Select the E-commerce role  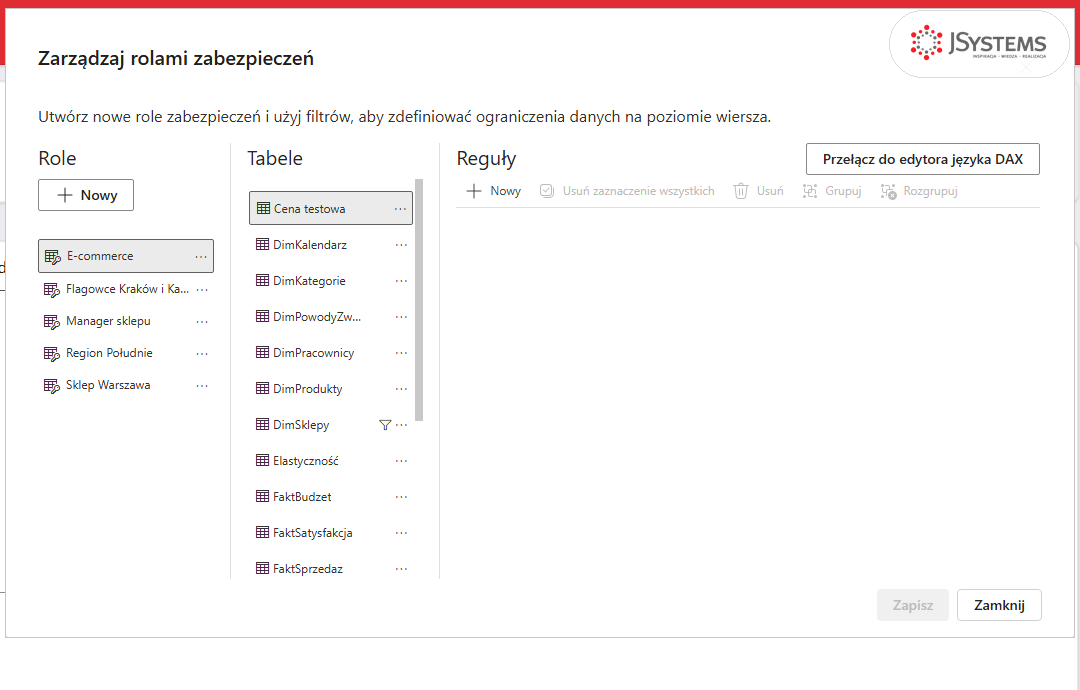(126, 256)
